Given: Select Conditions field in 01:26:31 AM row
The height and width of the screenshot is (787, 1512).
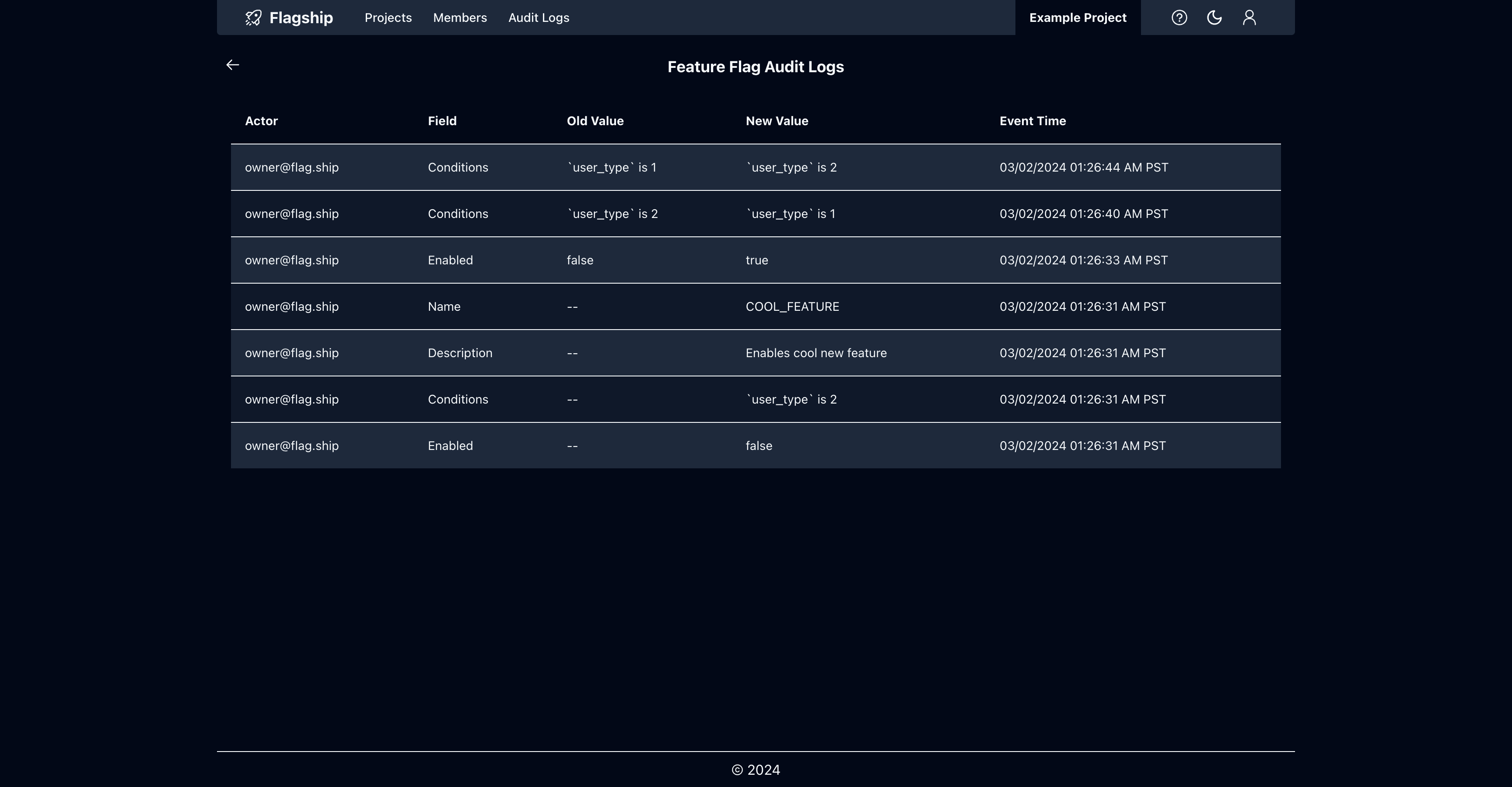Looking at the screenshot, I should (458, 399).
